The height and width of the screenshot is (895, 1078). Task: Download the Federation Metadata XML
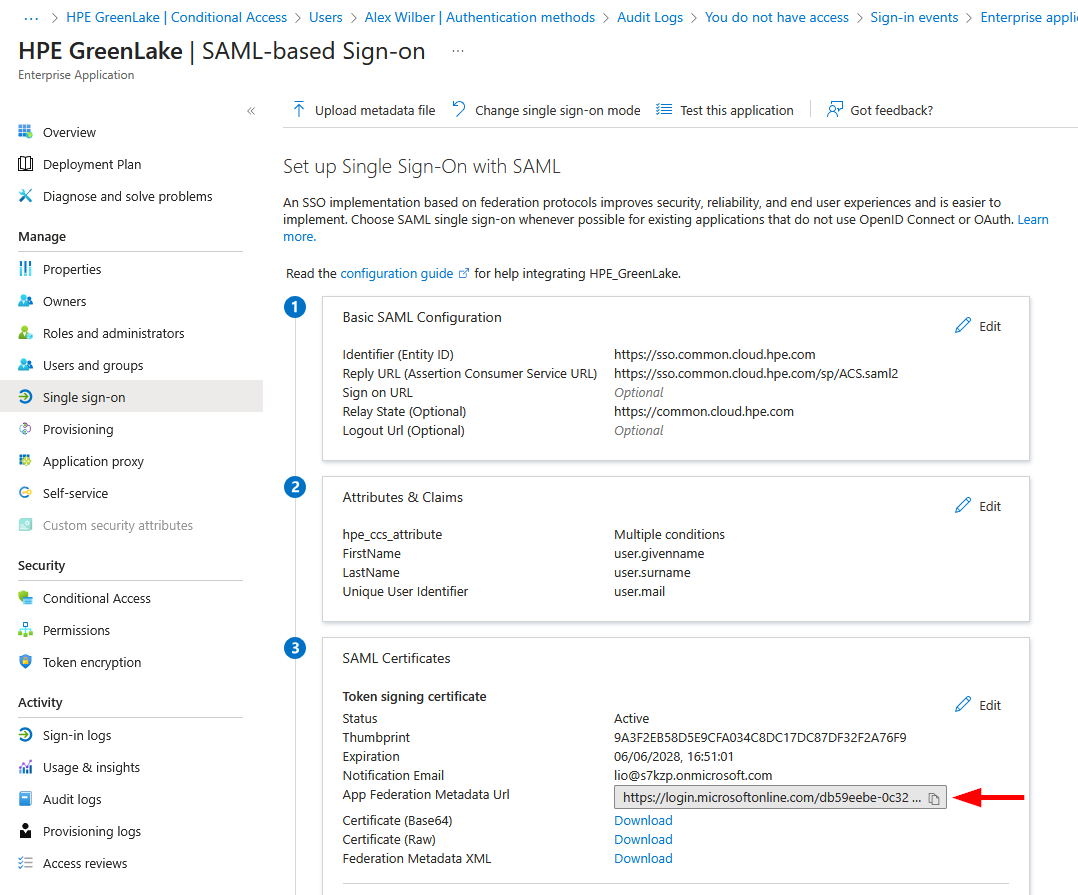(643, 858)
